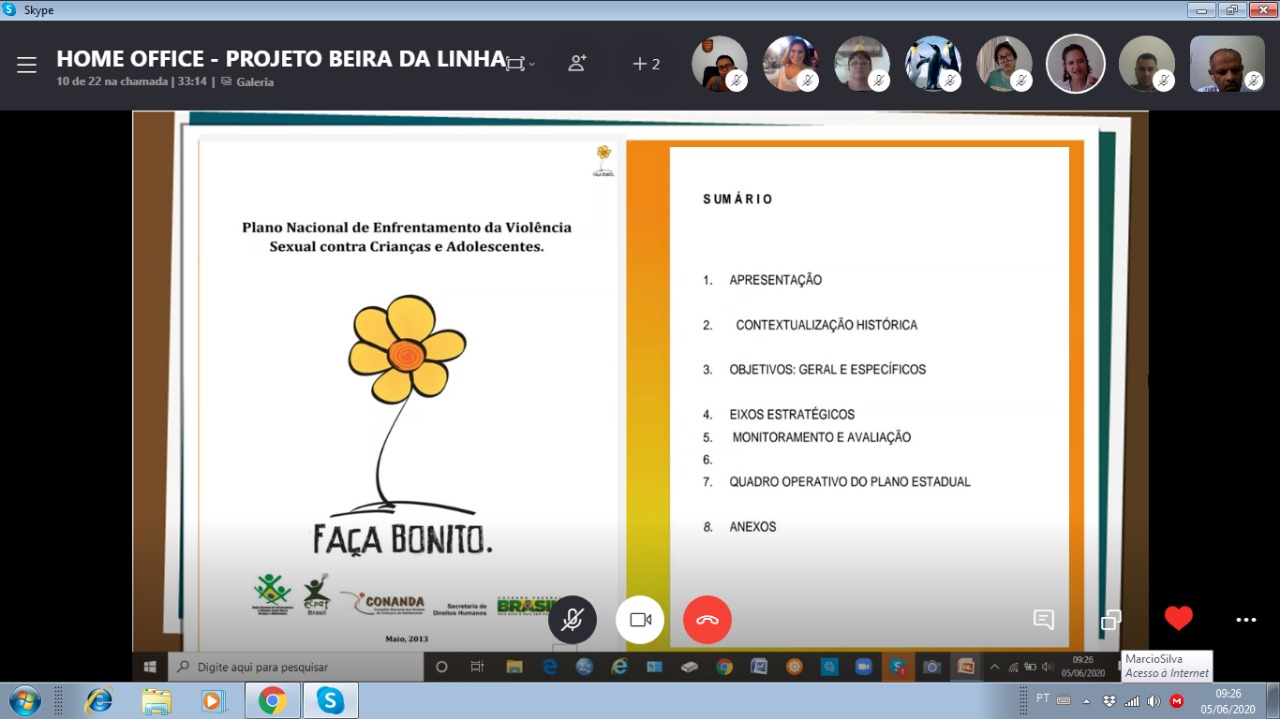Toggle the video camera button
Viewport: 1280px width, 719px height.
click(640, 620)
